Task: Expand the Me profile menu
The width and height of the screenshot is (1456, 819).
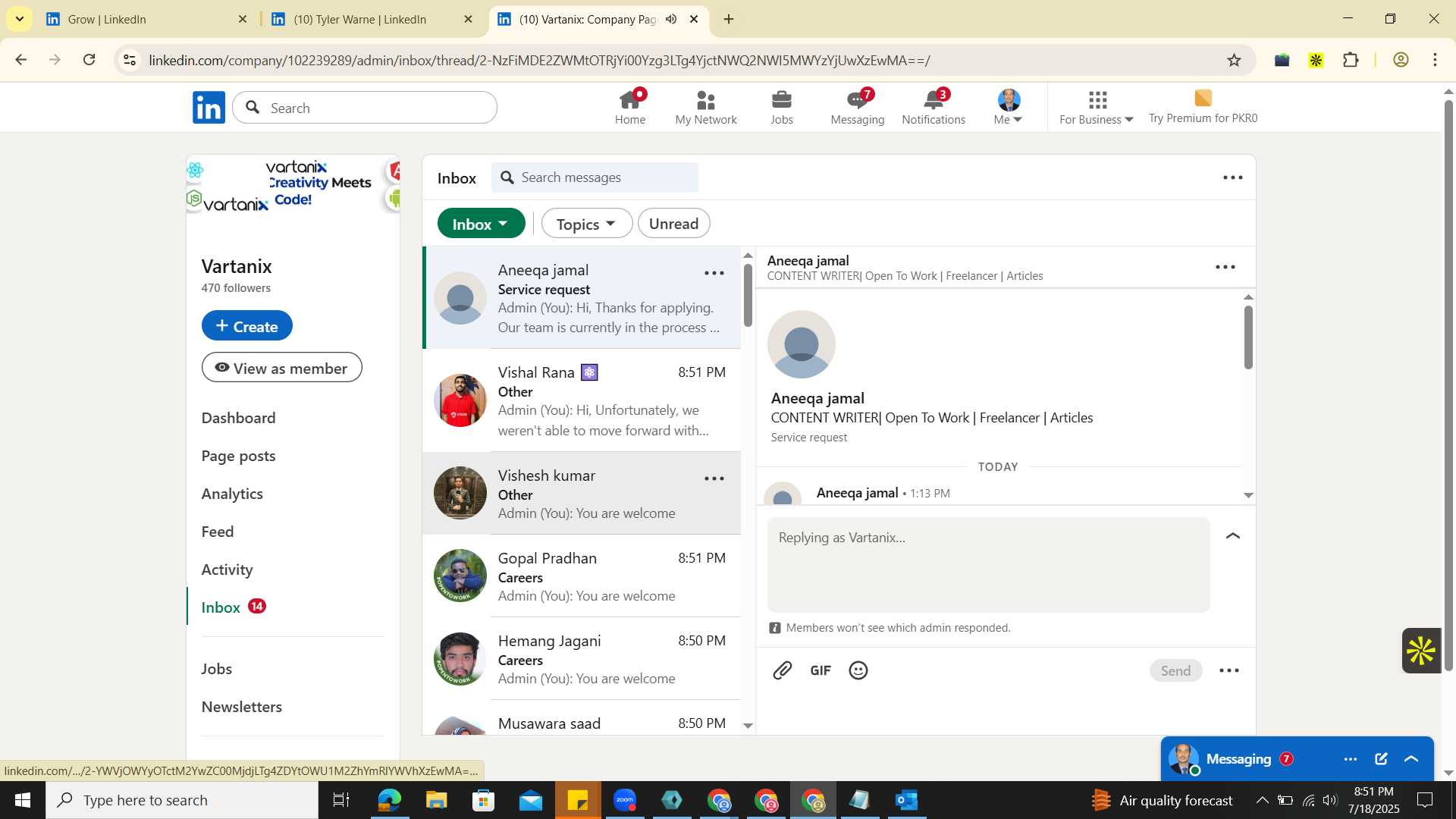Action: click(x=1009, y=107)
